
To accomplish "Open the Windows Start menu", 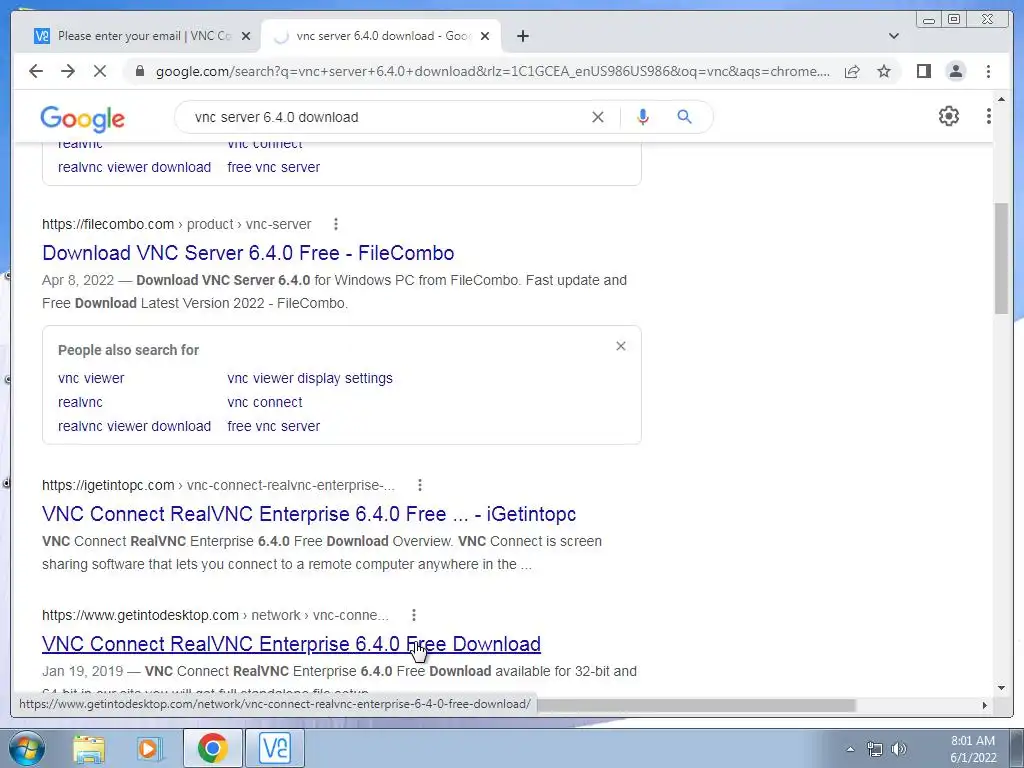I will tap(25, 748).
